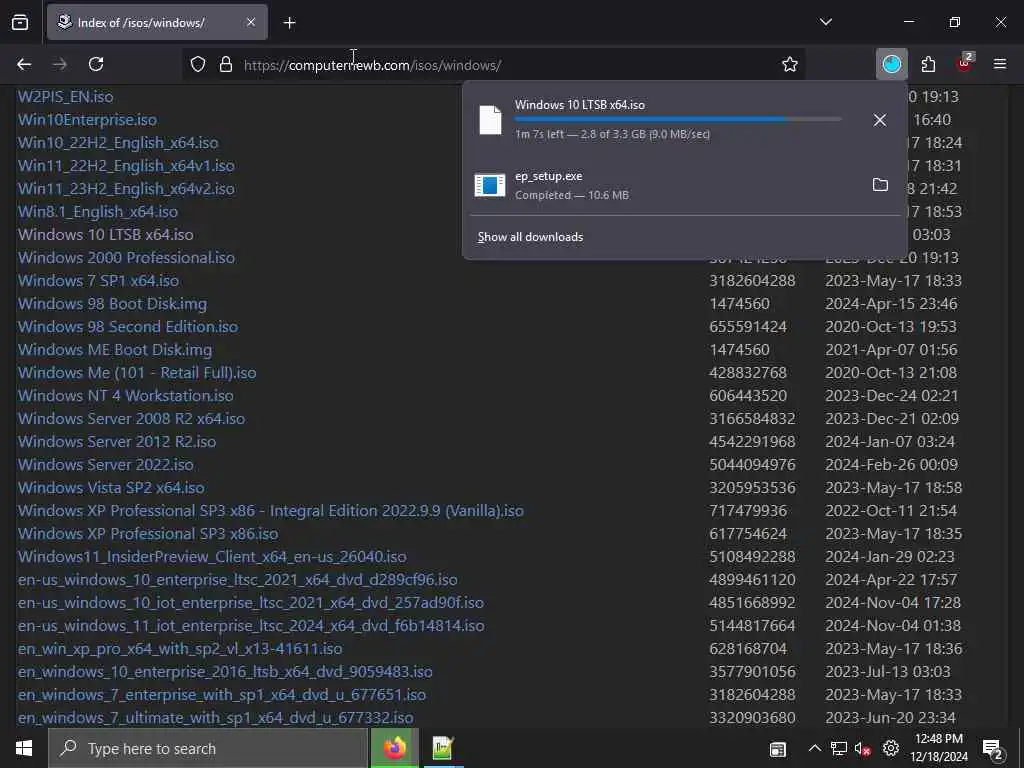Go back to the previous page

pos(24,64)
